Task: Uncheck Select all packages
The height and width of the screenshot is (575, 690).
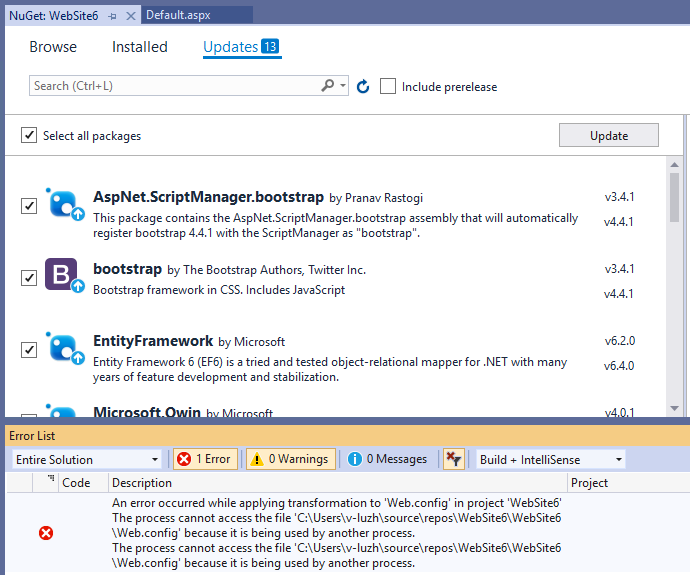Action: (29, 135)
